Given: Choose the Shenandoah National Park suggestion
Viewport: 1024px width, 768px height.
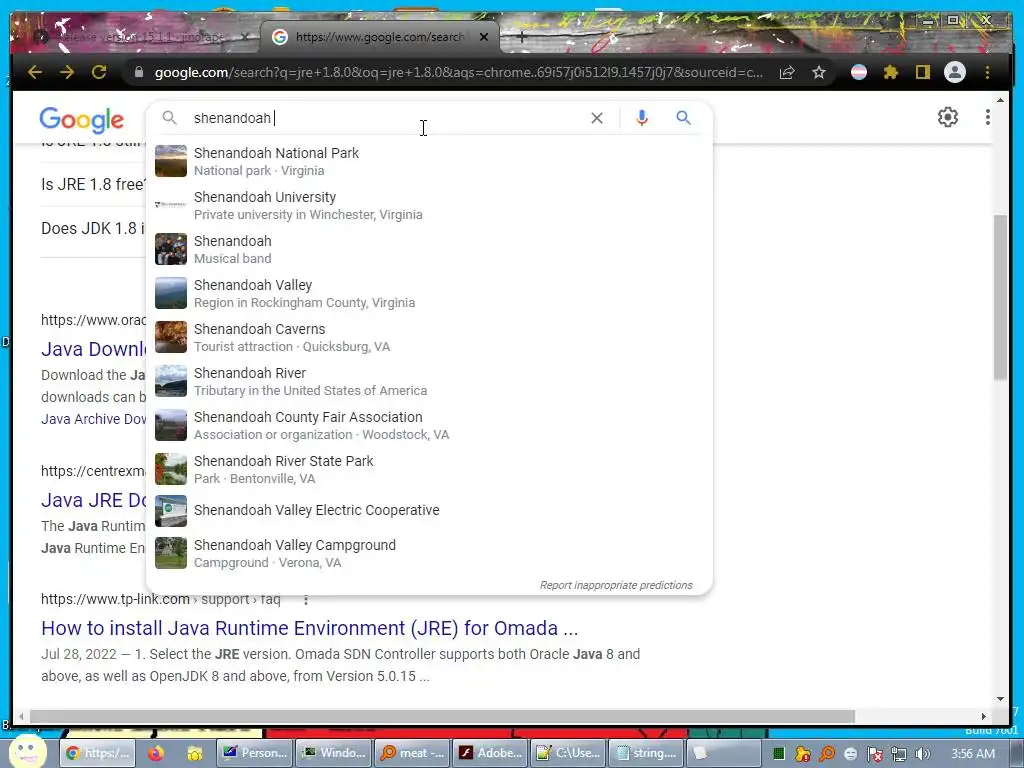Looking at the screenshot, I should click(x=429, y=161).
